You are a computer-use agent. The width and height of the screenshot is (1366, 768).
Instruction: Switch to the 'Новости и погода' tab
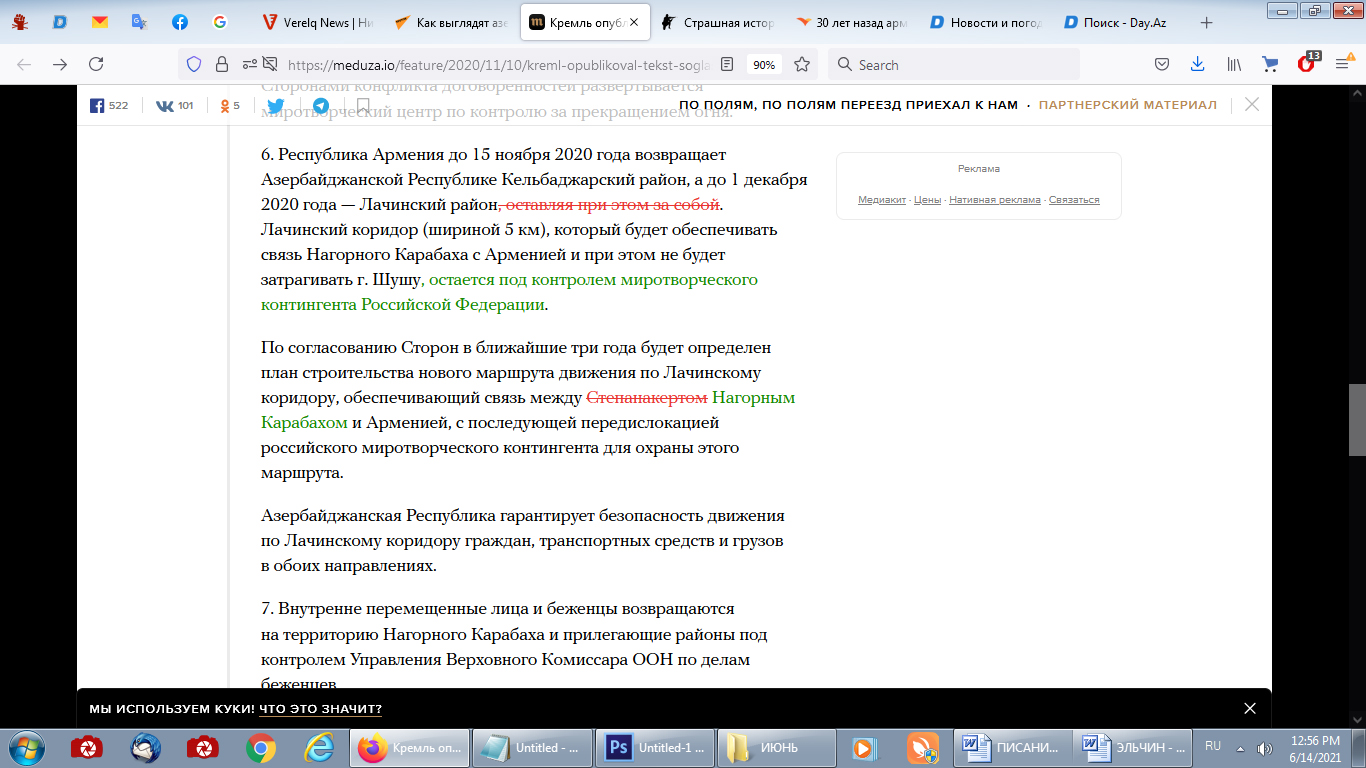point(987,22)
